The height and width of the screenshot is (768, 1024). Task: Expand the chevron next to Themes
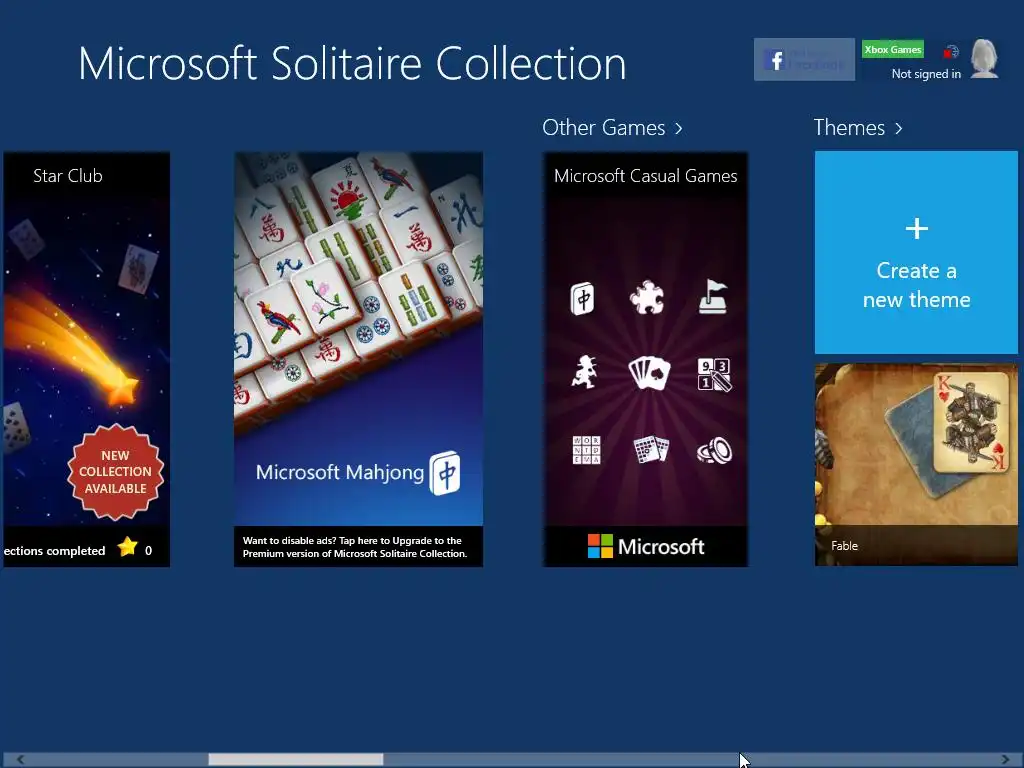coord(899,128)
